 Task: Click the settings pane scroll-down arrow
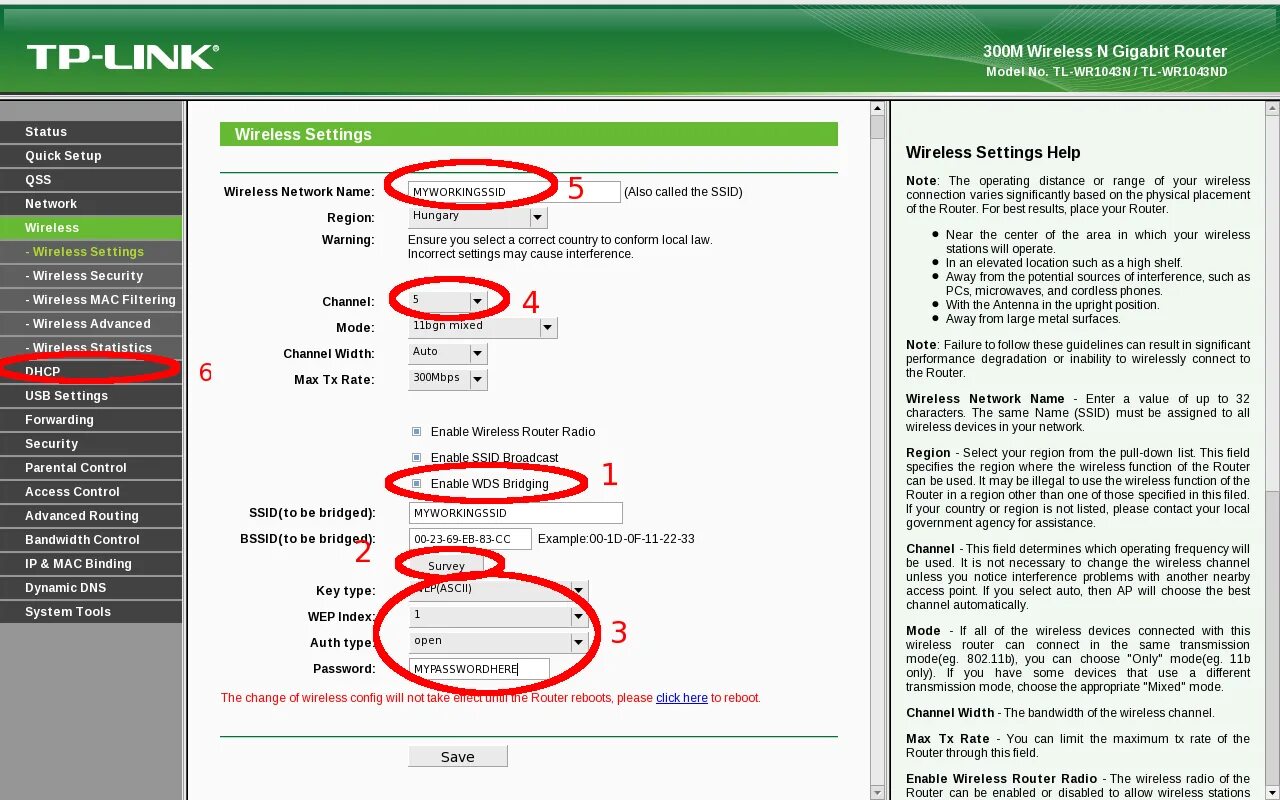(x=877, y=793)
